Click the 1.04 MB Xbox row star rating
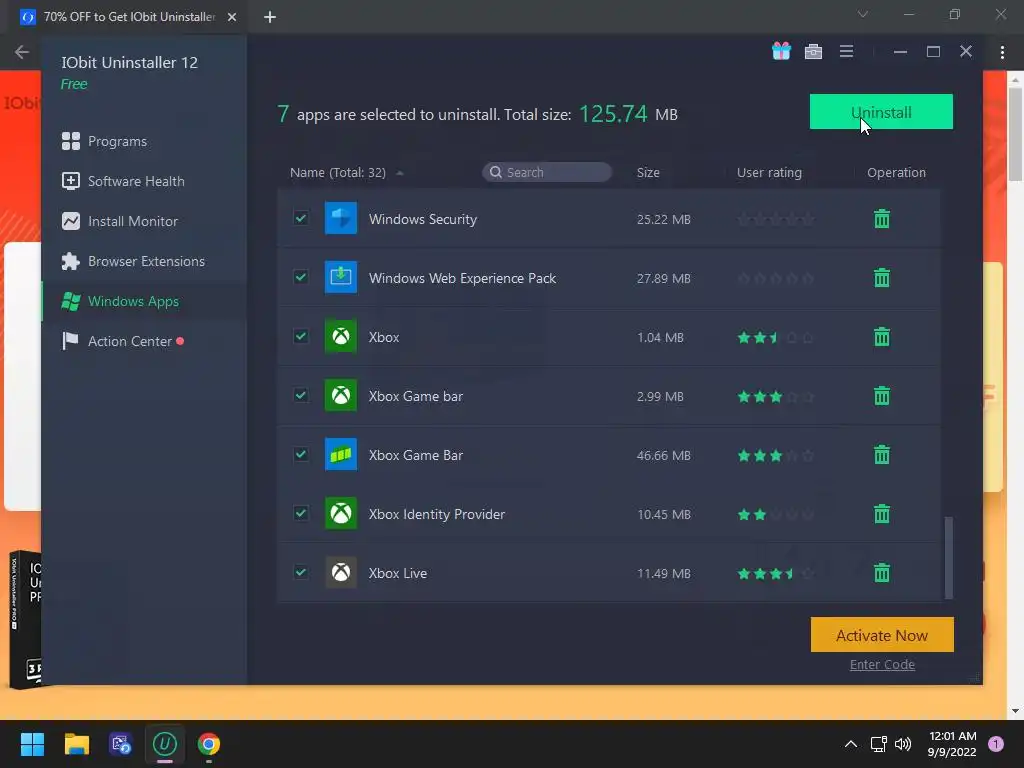Image resolution: width=1024 pixels, height=768 pixels. tap(775, 338)
